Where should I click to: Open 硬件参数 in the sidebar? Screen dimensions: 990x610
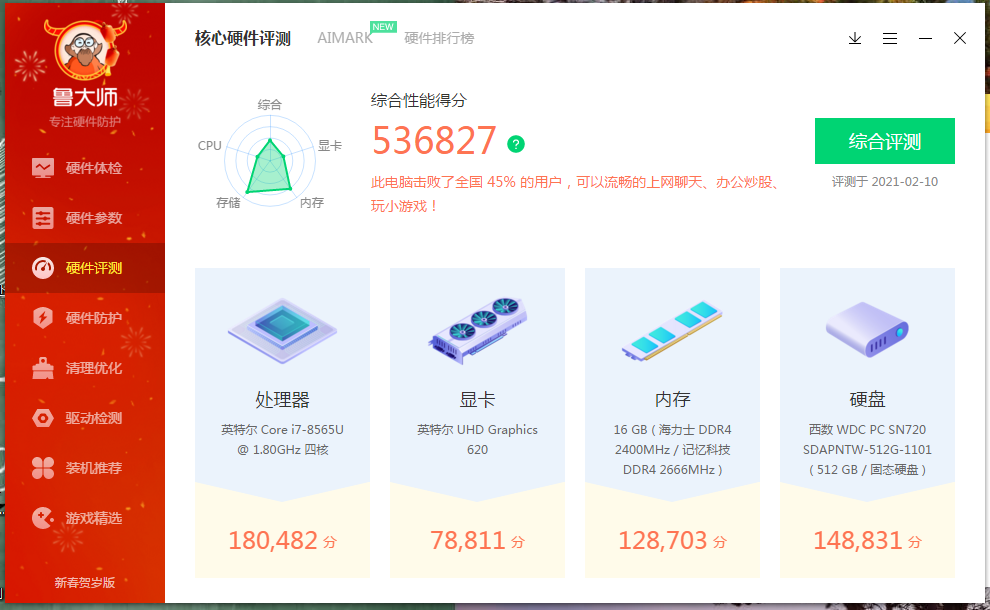tap(85, 218)
